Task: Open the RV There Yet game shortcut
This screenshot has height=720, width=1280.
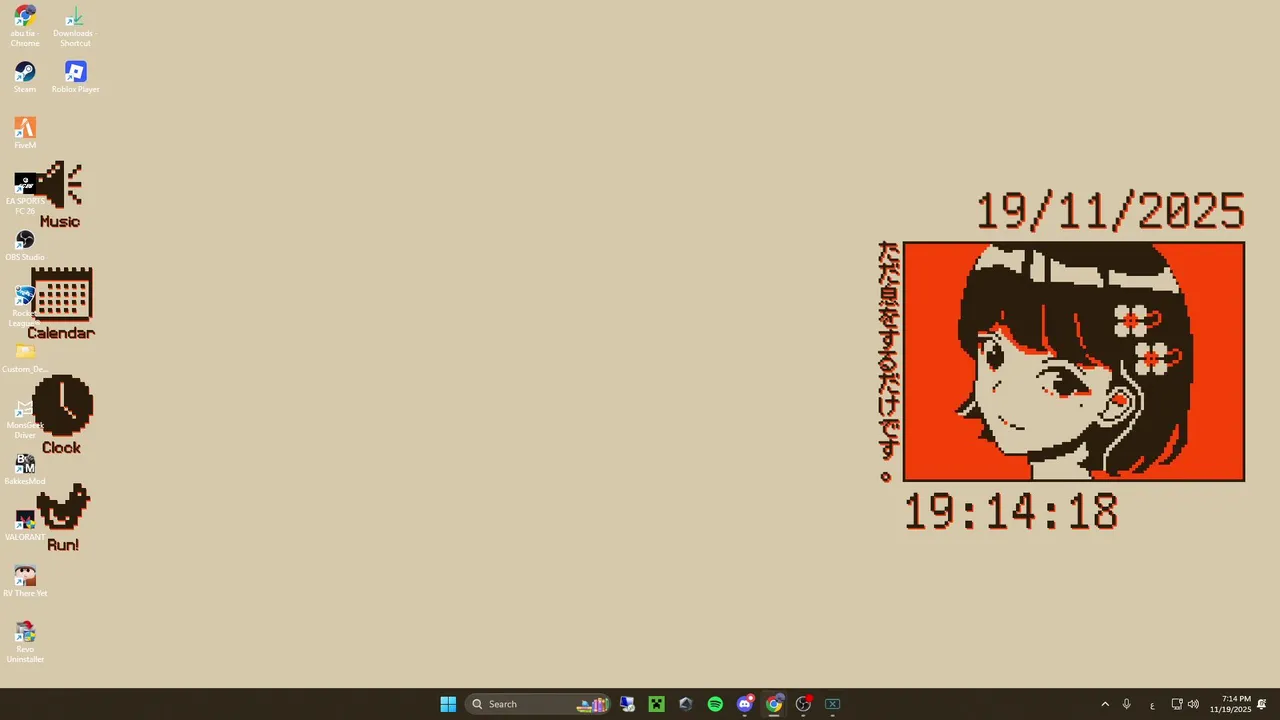Action: point(25,582)
